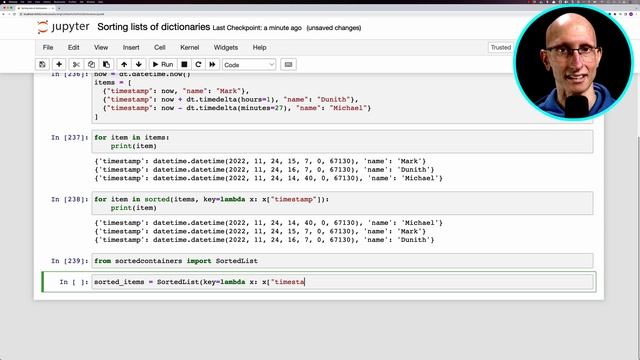The width and height of the screenshot is (640, 360).
Task: Open the Cell menu
Action: pyautogui.click(x=160, y=47)
